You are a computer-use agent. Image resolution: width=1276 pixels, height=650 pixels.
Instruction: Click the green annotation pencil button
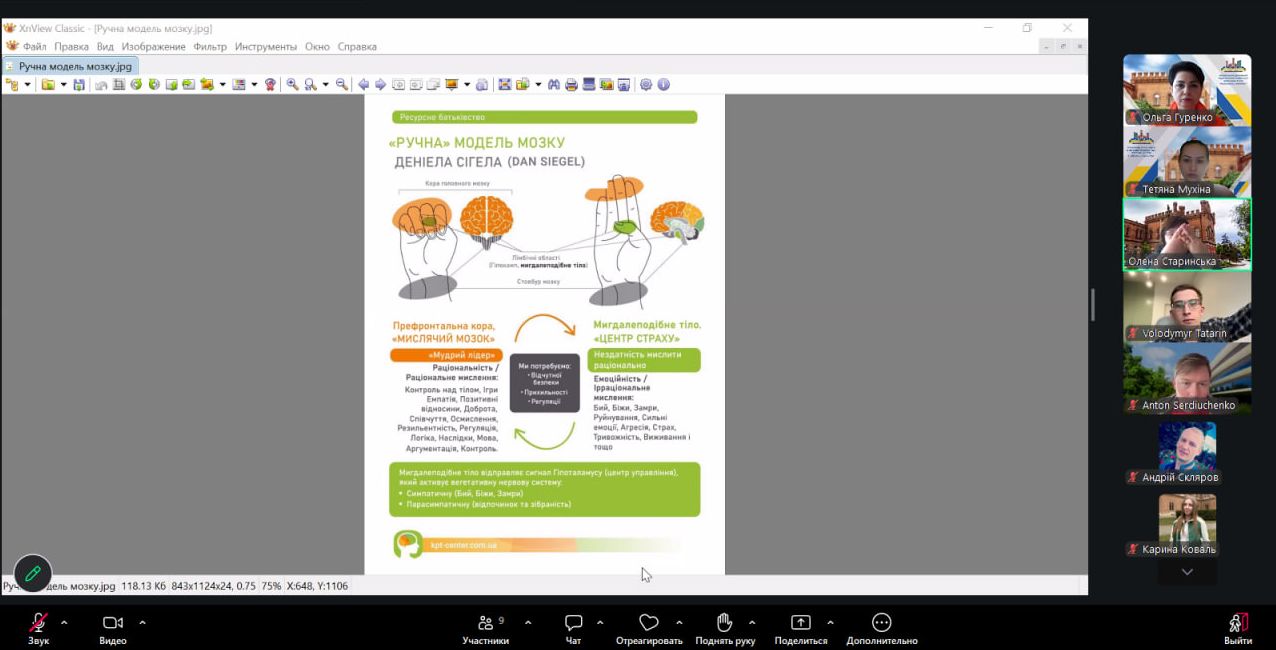tap(33, 573)
